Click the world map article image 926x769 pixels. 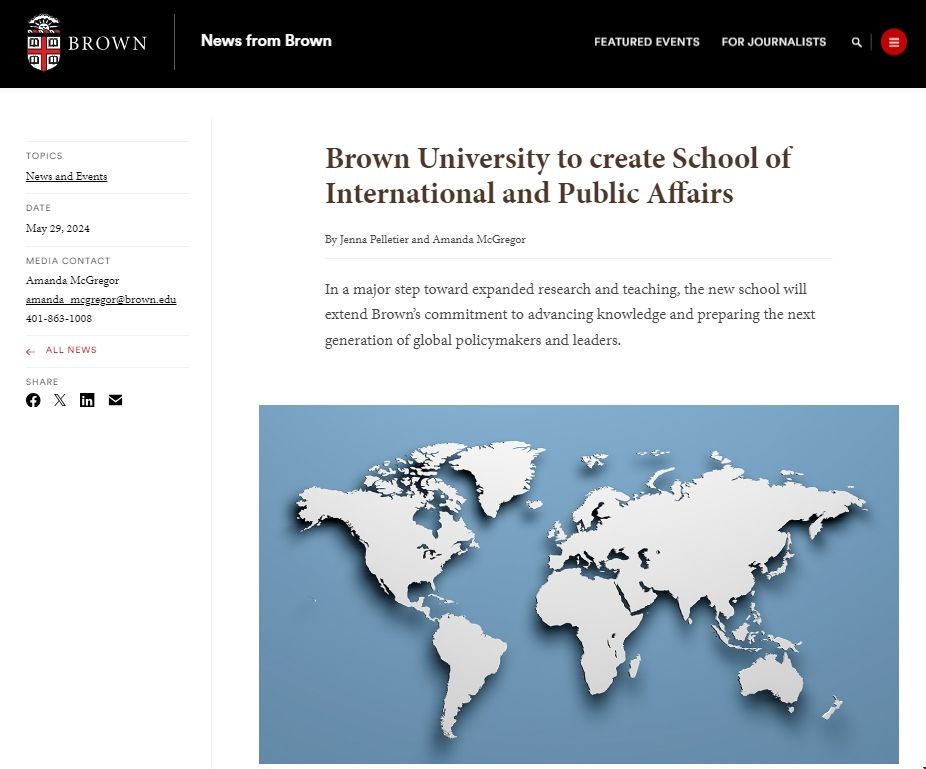point(578,581)
